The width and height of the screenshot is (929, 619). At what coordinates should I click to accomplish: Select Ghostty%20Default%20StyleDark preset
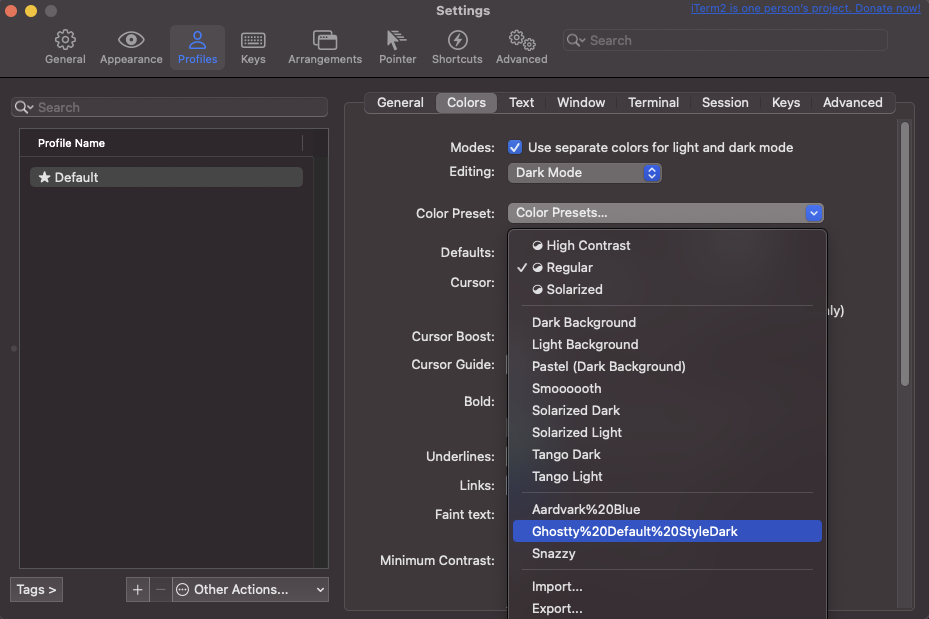tap(667, 531)
